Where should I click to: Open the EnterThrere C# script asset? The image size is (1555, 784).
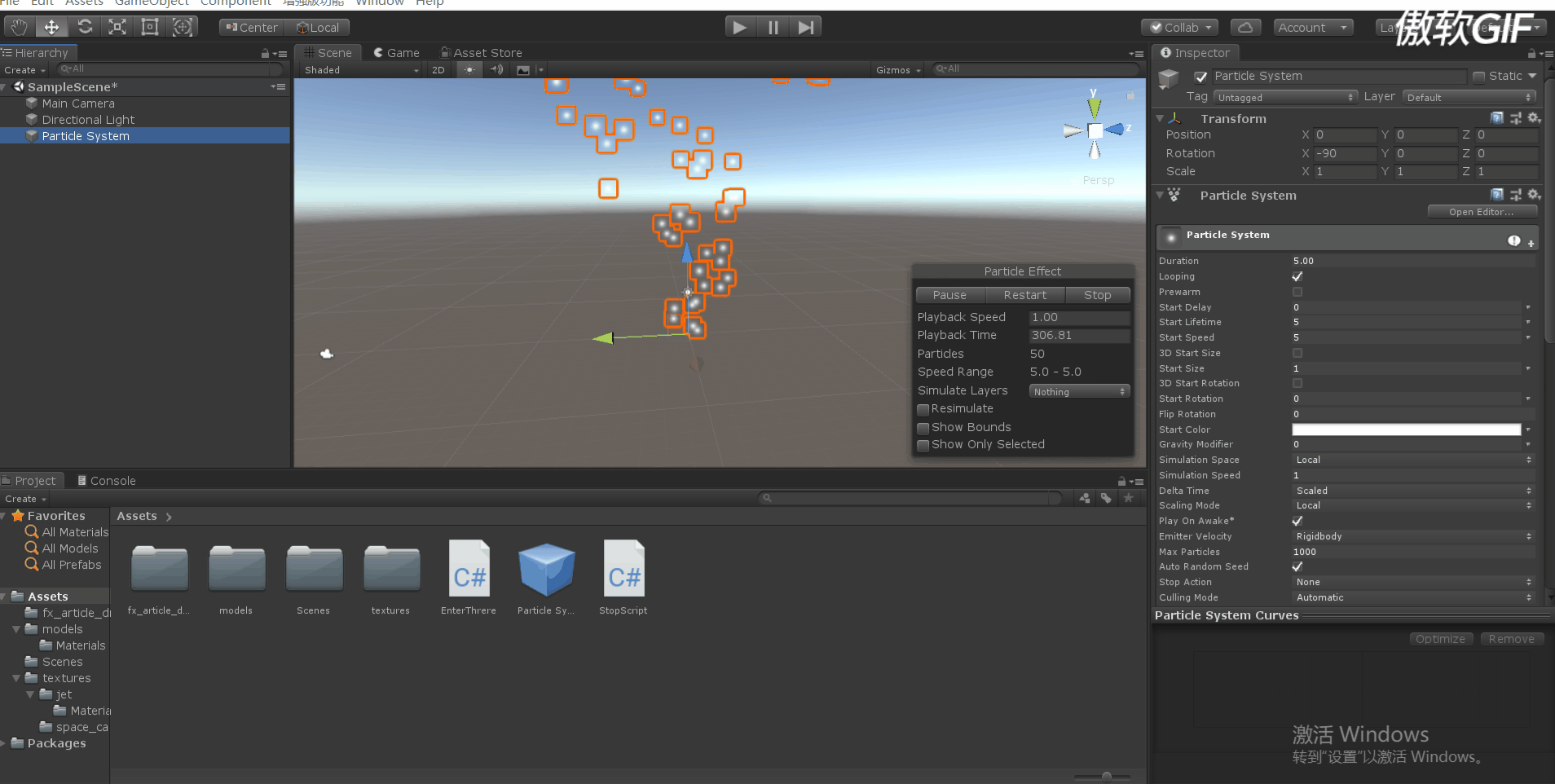(x=469, y=576)
